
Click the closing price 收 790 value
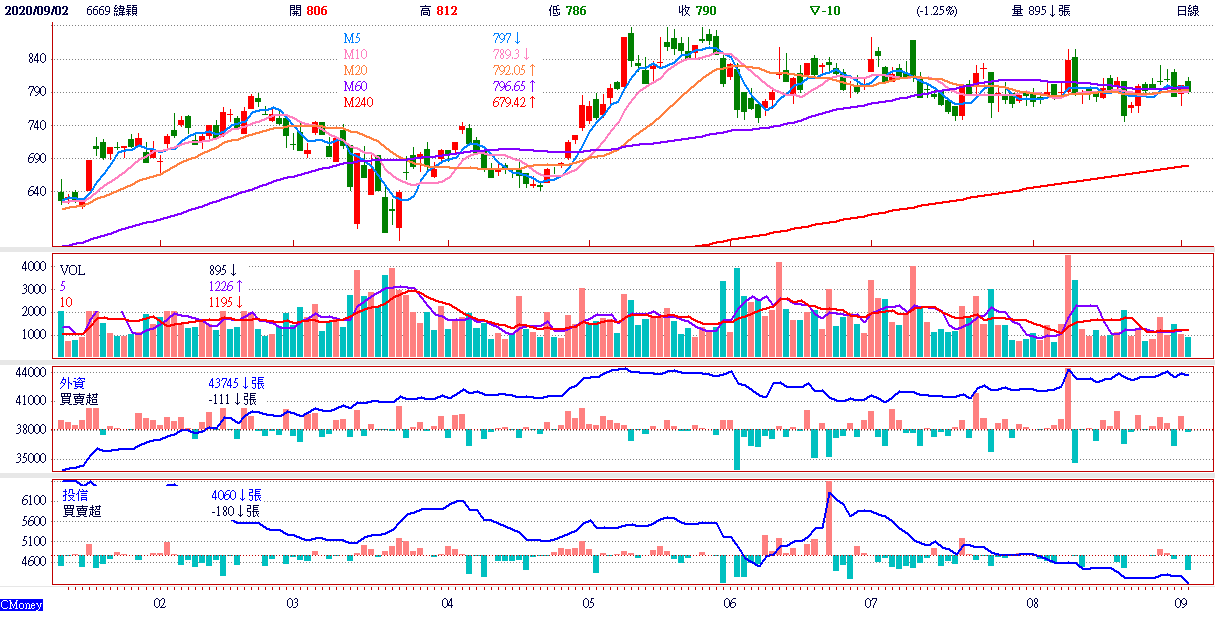(x=696, y=10)
